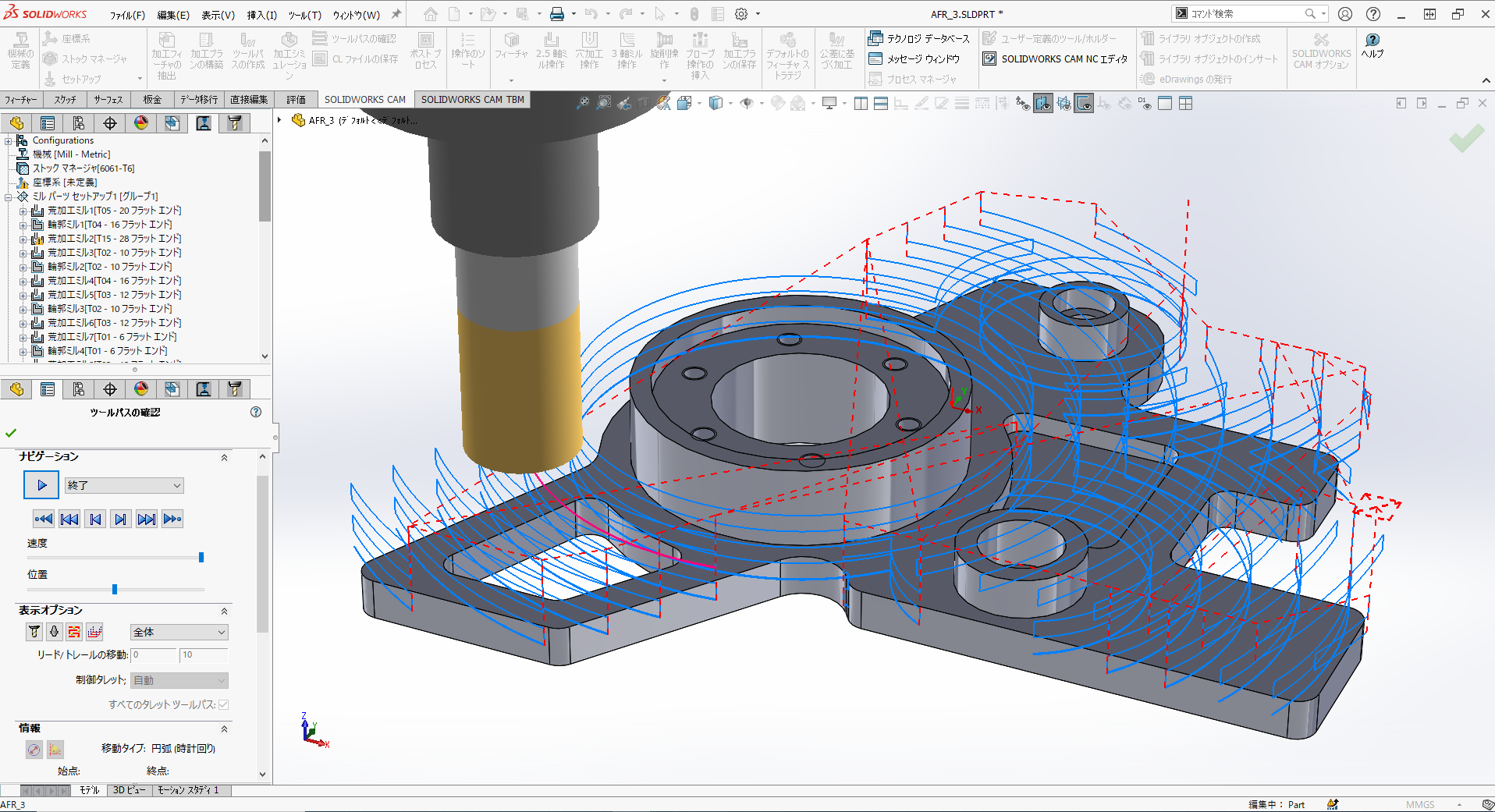Step back to previous operation
Screen dimensions: 1495x812
tap(69, 519)
